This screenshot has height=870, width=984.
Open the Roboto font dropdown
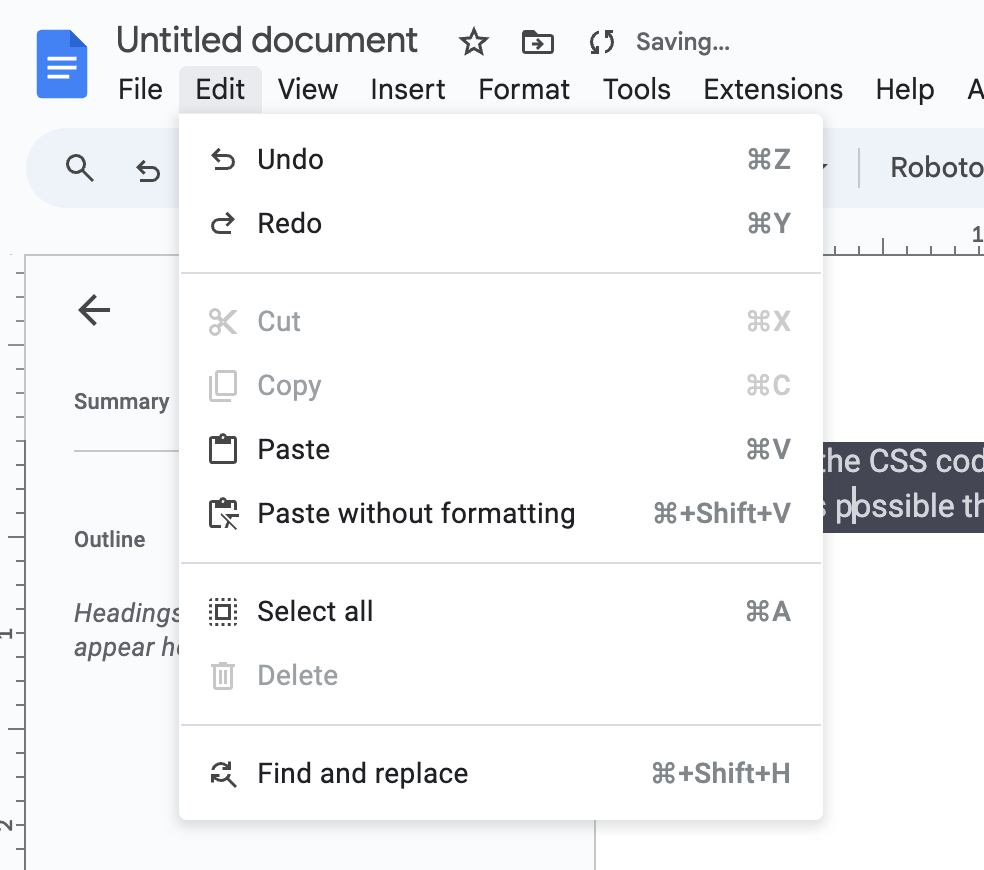pyautogui.click(x=938, y=168)
